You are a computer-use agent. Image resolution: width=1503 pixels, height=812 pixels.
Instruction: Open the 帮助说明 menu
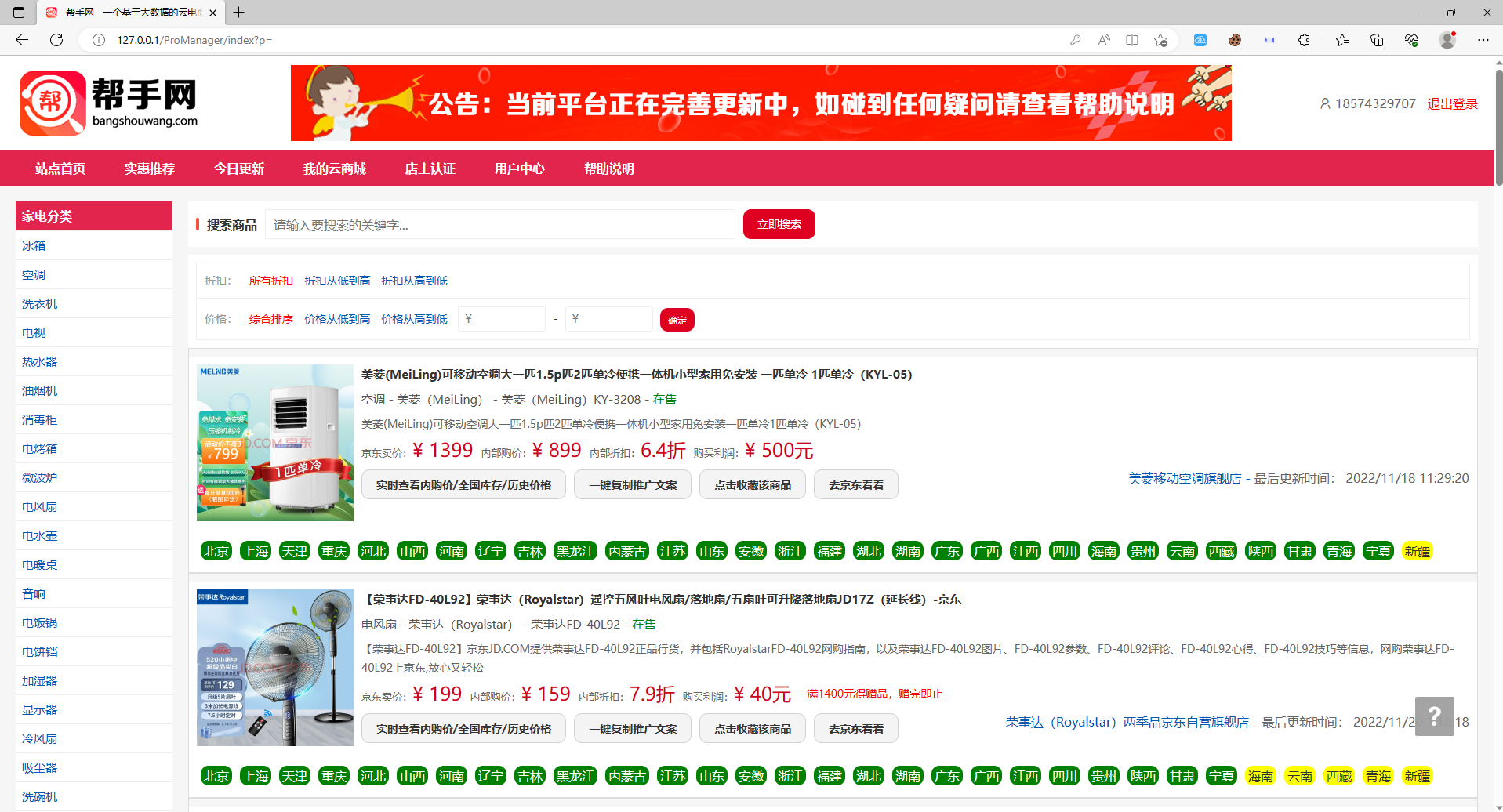(x=609, y=169)
